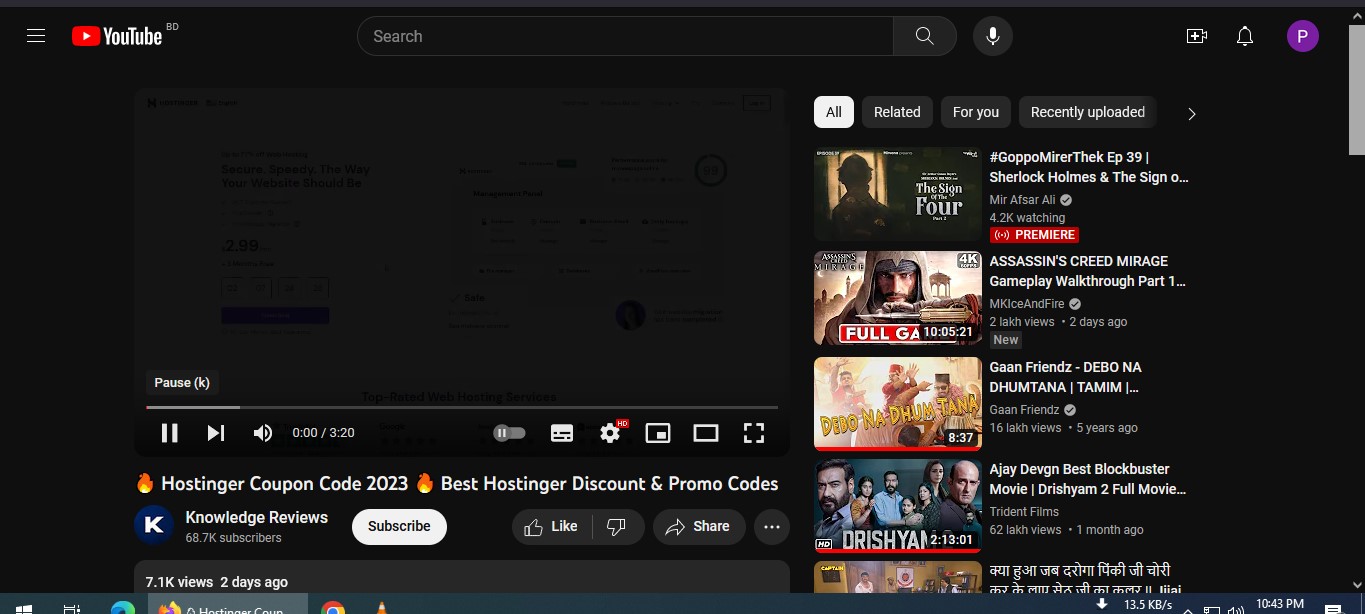
Task: Go to YouTube home via logo
Action: 117,36
